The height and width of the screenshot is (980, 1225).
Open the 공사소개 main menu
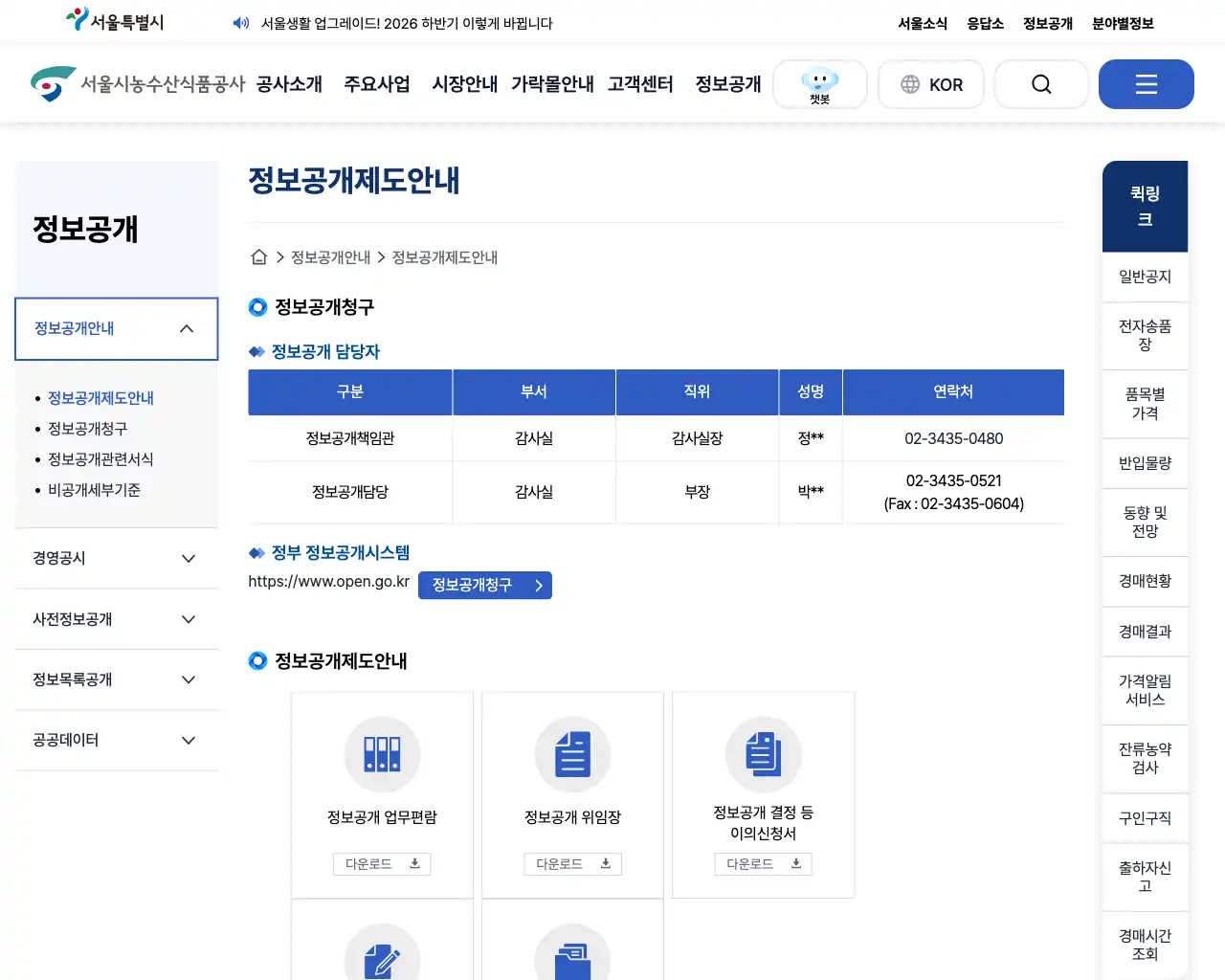point(289,84)
